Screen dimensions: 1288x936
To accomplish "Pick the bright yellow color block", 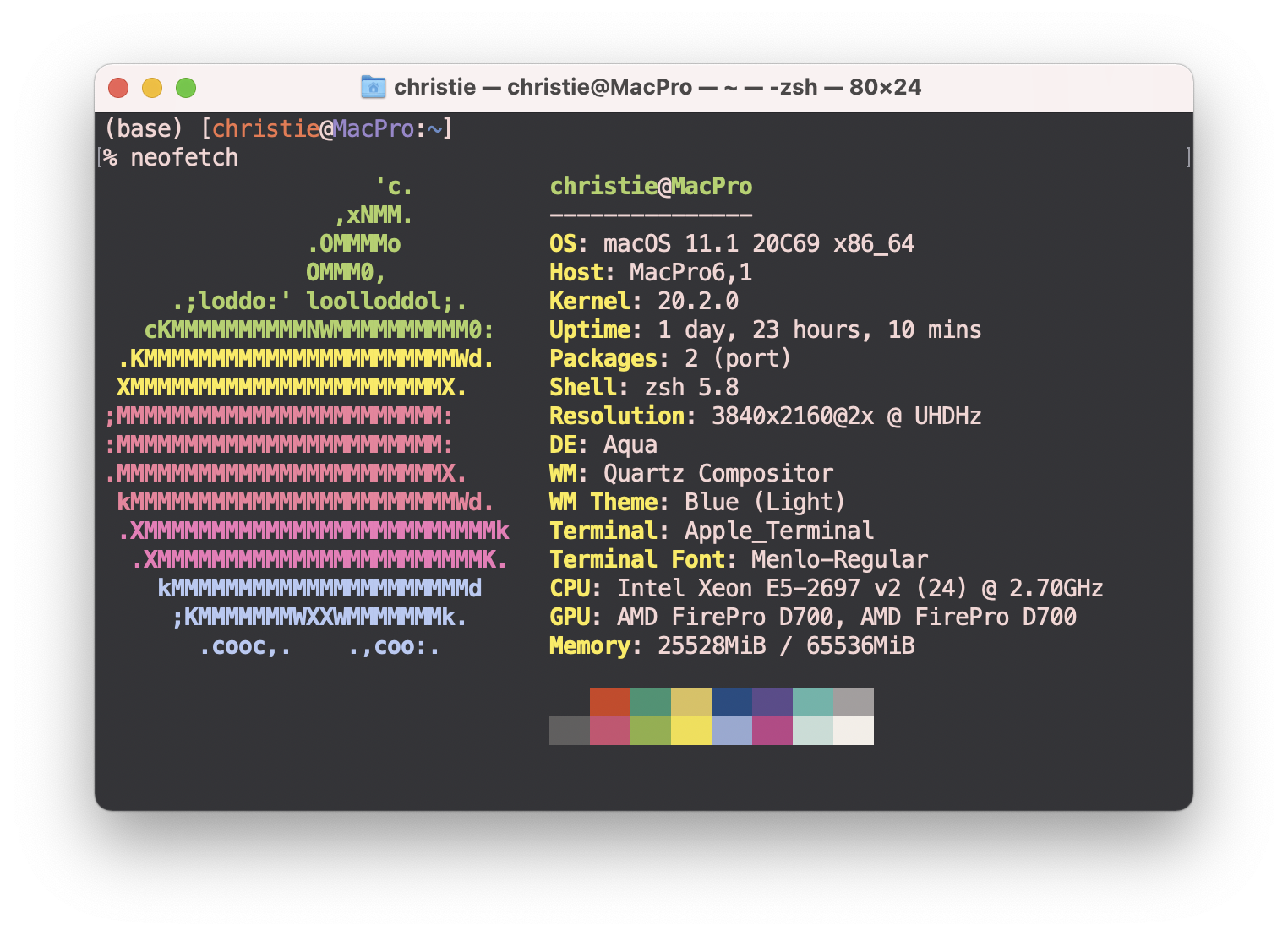I will [x=690, y=731].
